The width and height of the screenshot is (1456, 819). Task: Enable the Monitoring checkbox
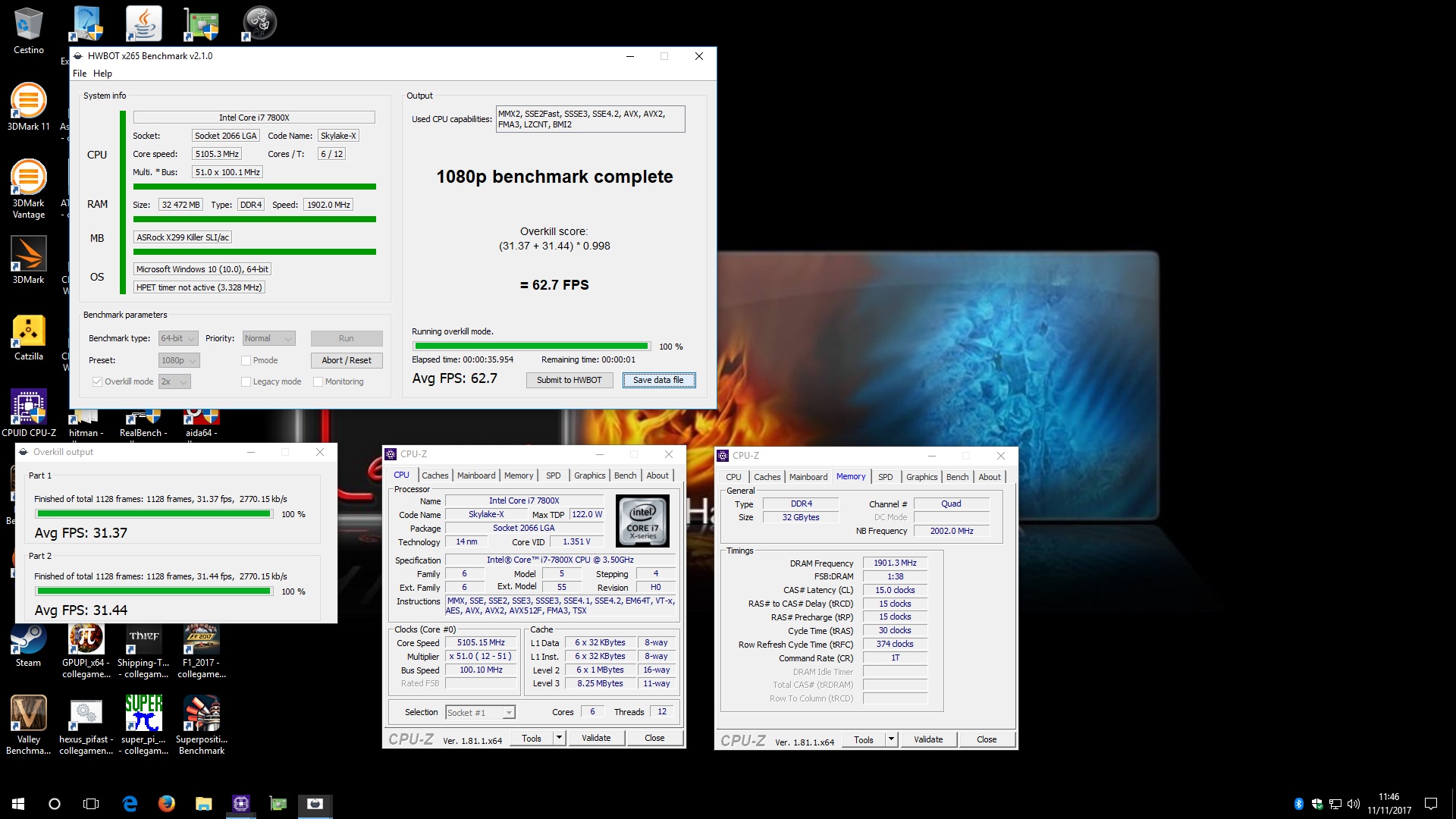(x=318, y=381)
